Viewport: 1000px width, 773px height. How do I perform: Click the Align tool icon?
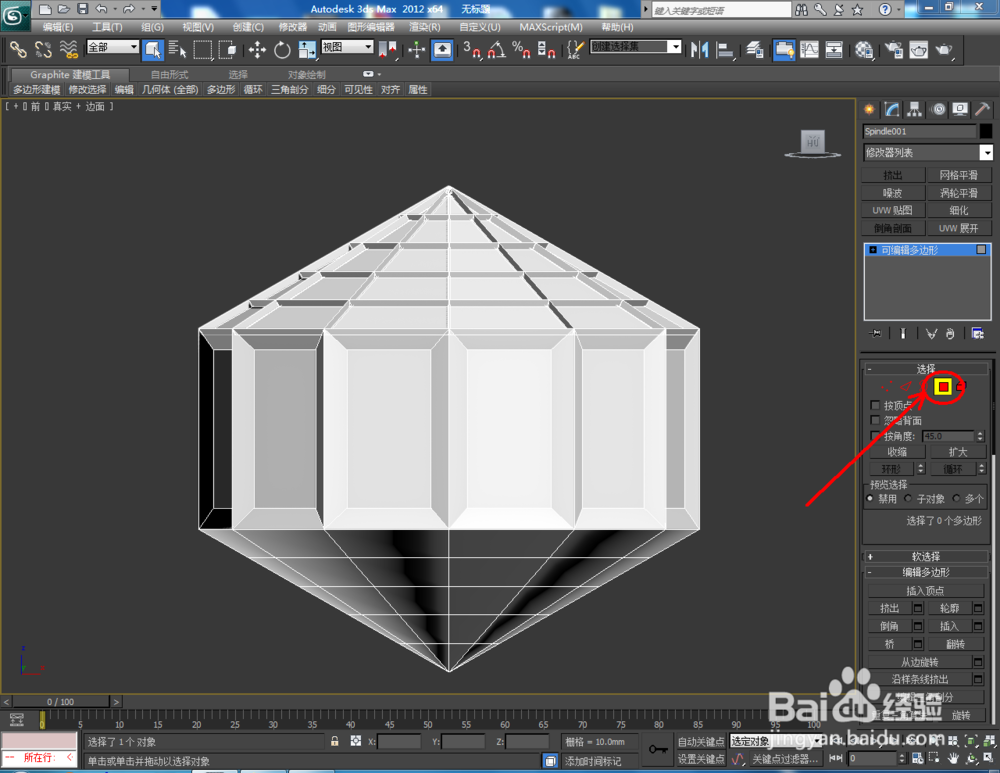tap(724, 49)
